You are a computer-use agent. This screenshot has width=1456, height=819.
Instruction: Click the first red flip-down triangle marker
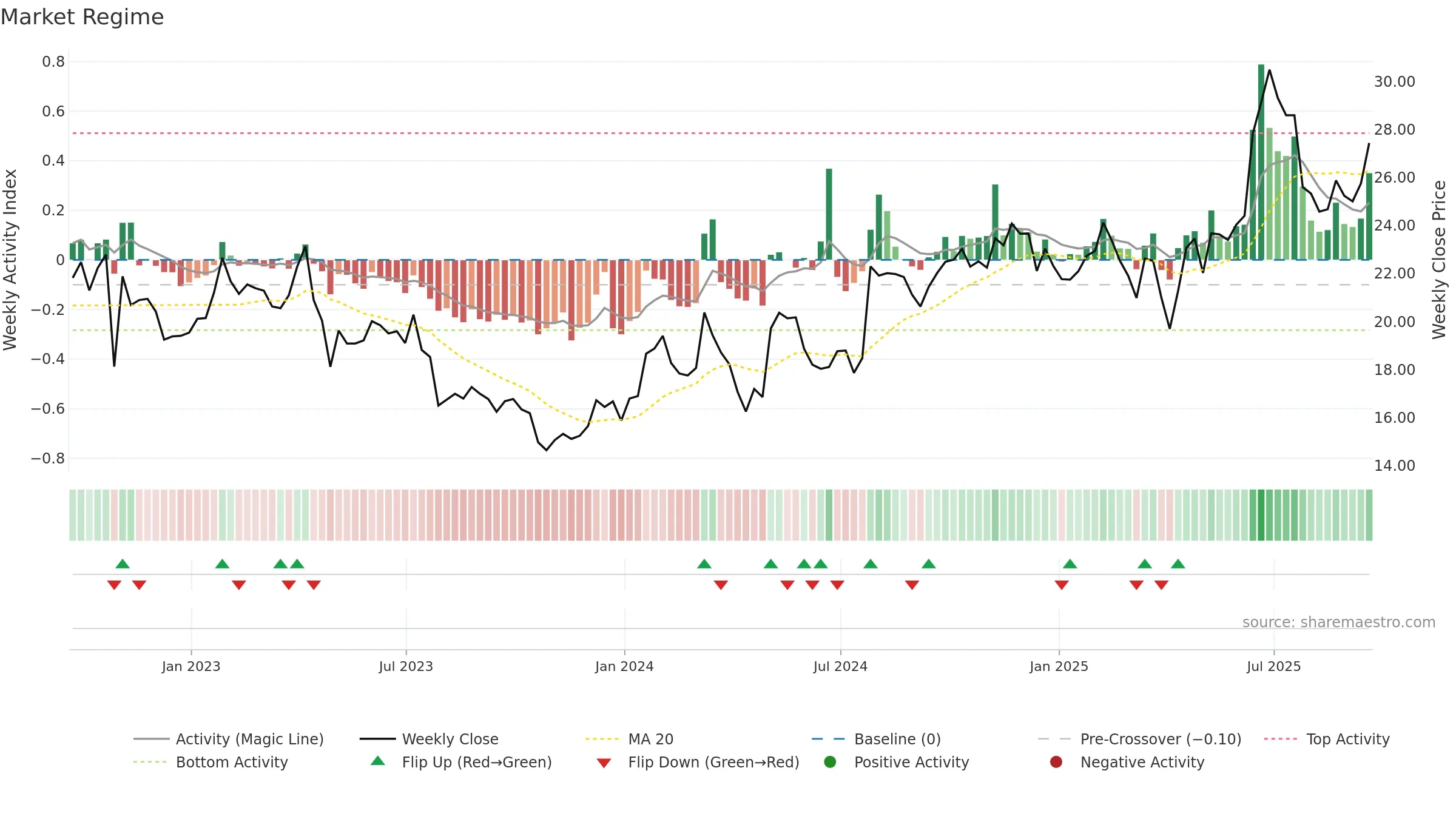pyautogui.click(x=114, y=585)
